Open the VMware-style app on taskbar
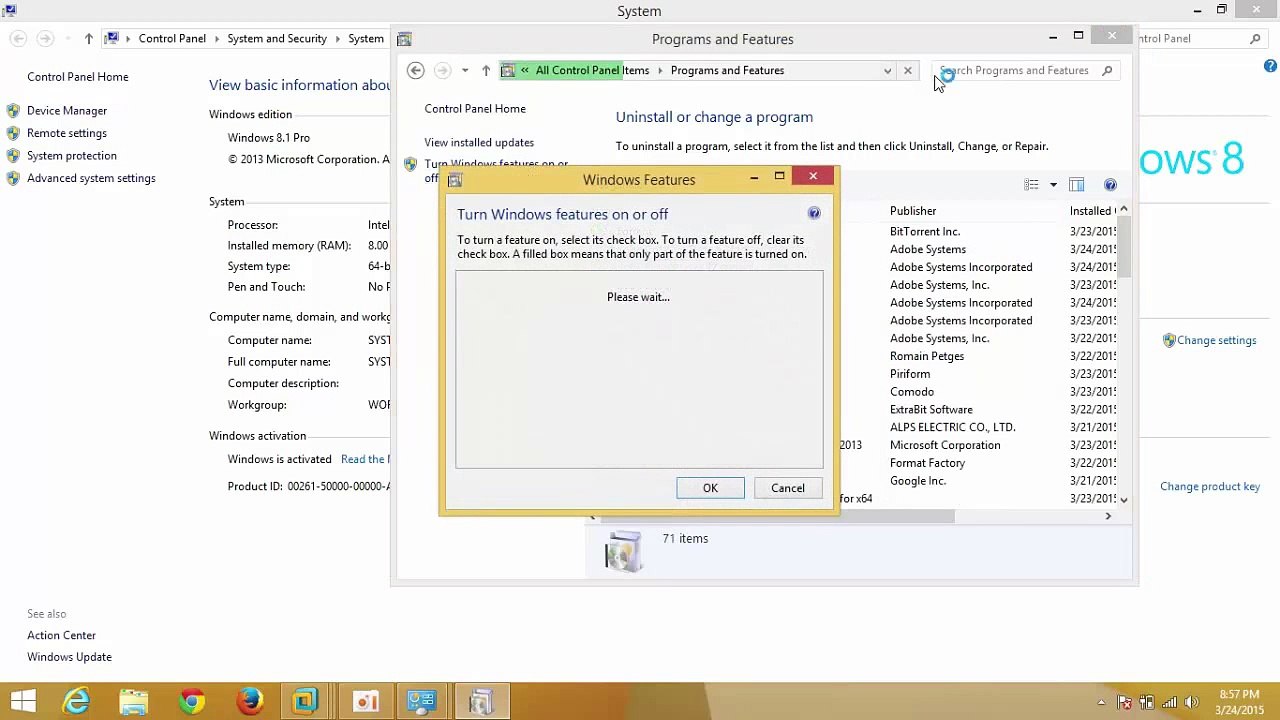 point(306,701)
